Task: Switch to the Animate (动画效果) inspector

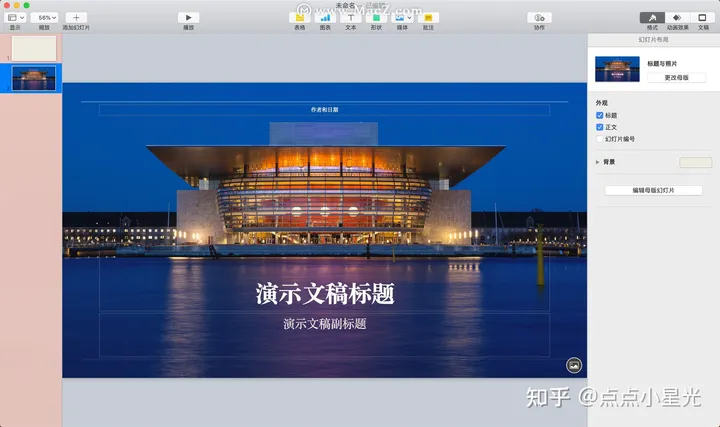Action: point(677,17)
